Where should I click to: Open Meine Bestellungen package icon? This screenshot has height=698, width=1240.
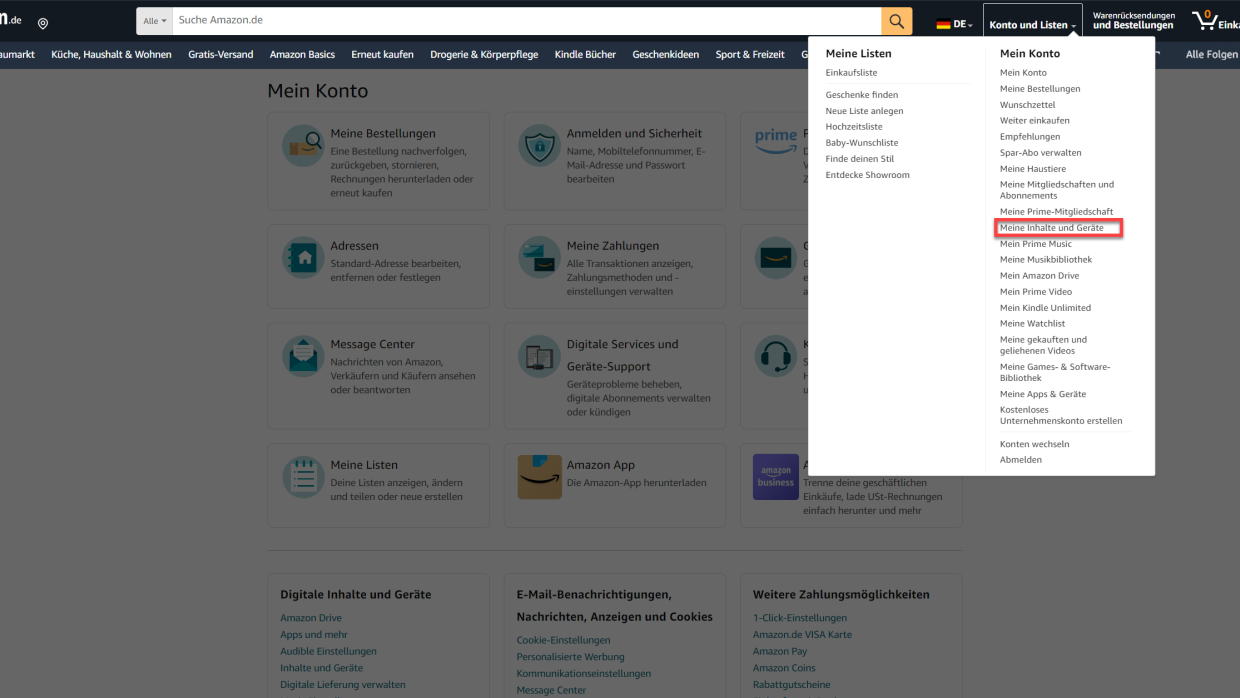click(303, 146)
